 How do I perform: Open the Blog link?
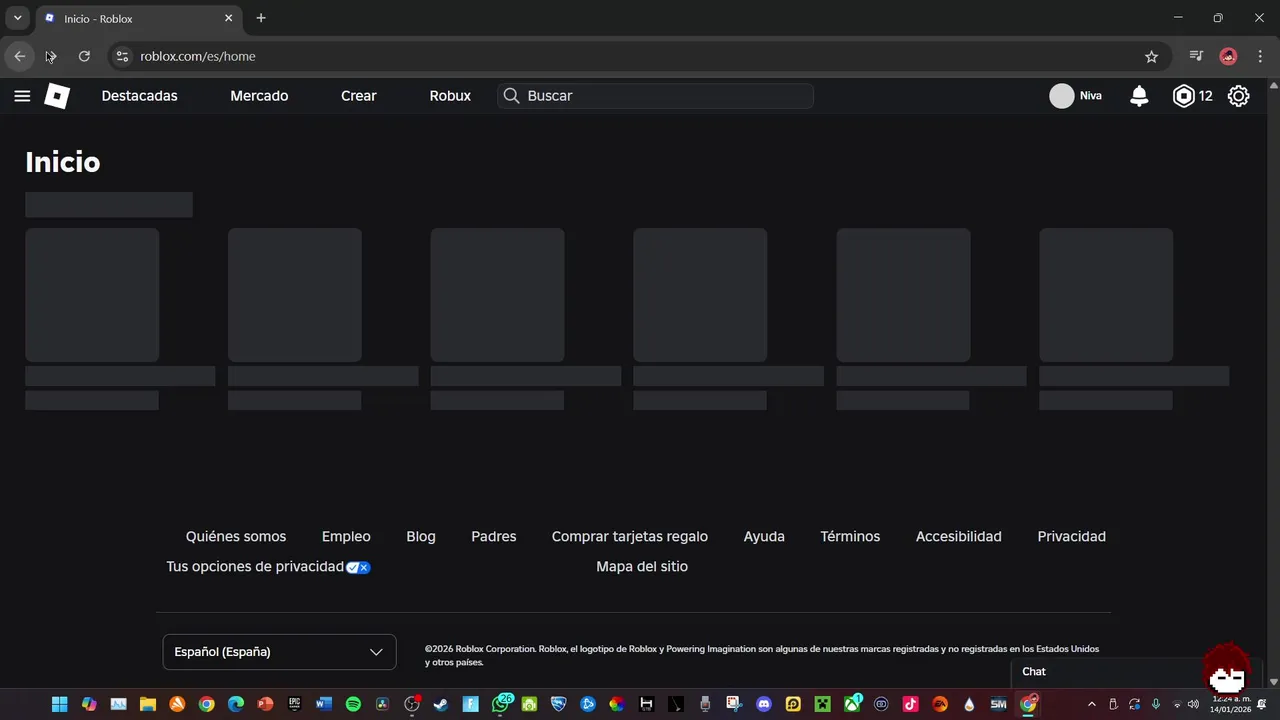[421, 537]
